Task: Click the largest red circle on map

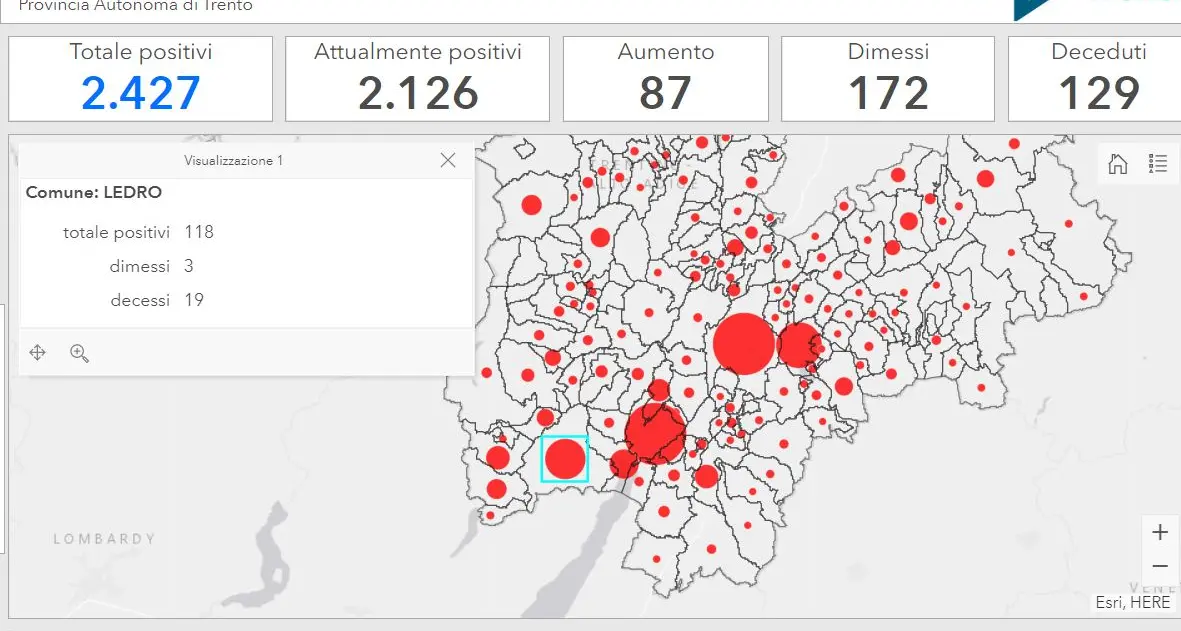Action: tap(743, 343)
